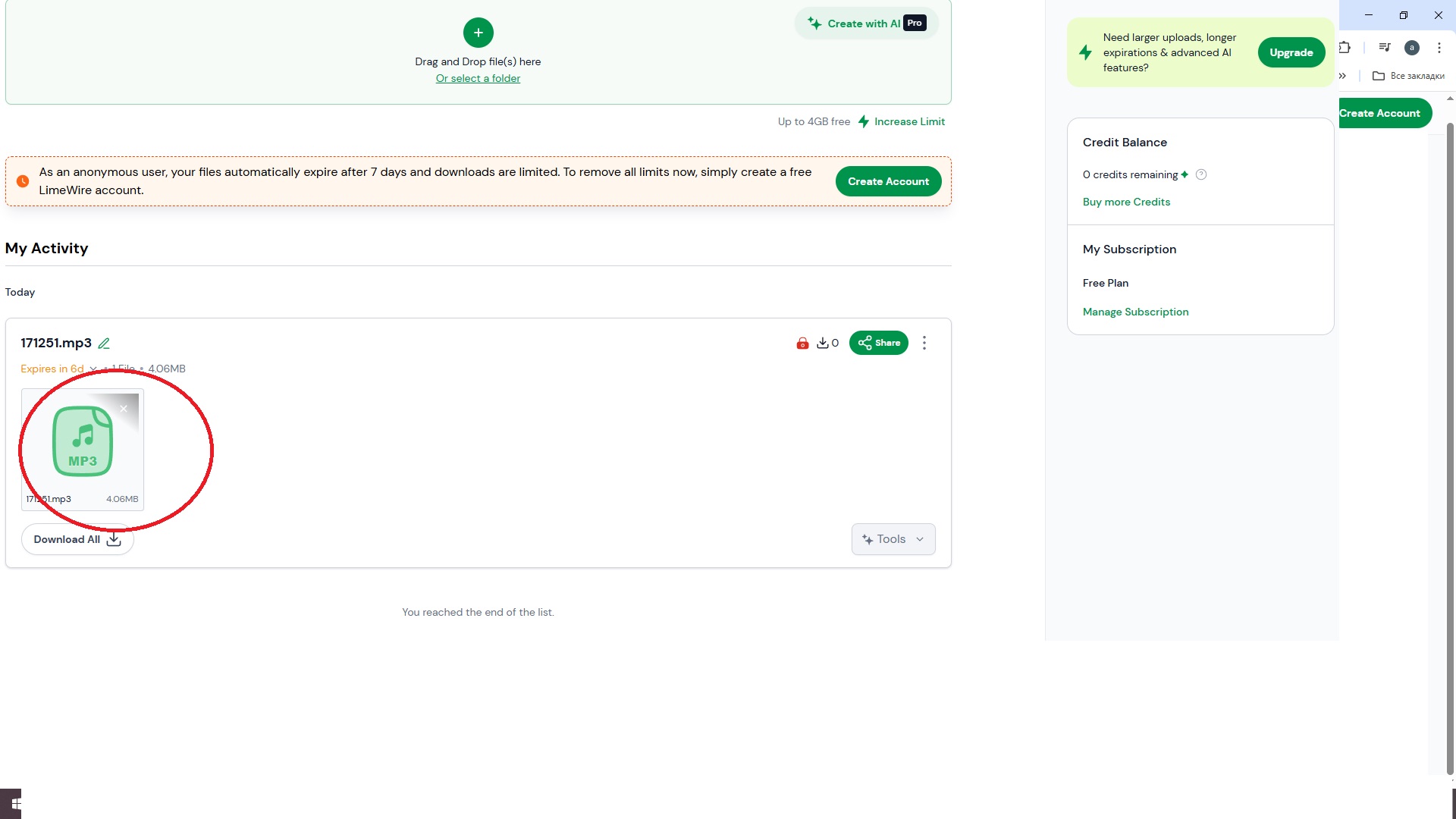Viewport: 1456px width, 819px height.
Task: Click the Upgrade button
Action: click(x=1291, y=52)
